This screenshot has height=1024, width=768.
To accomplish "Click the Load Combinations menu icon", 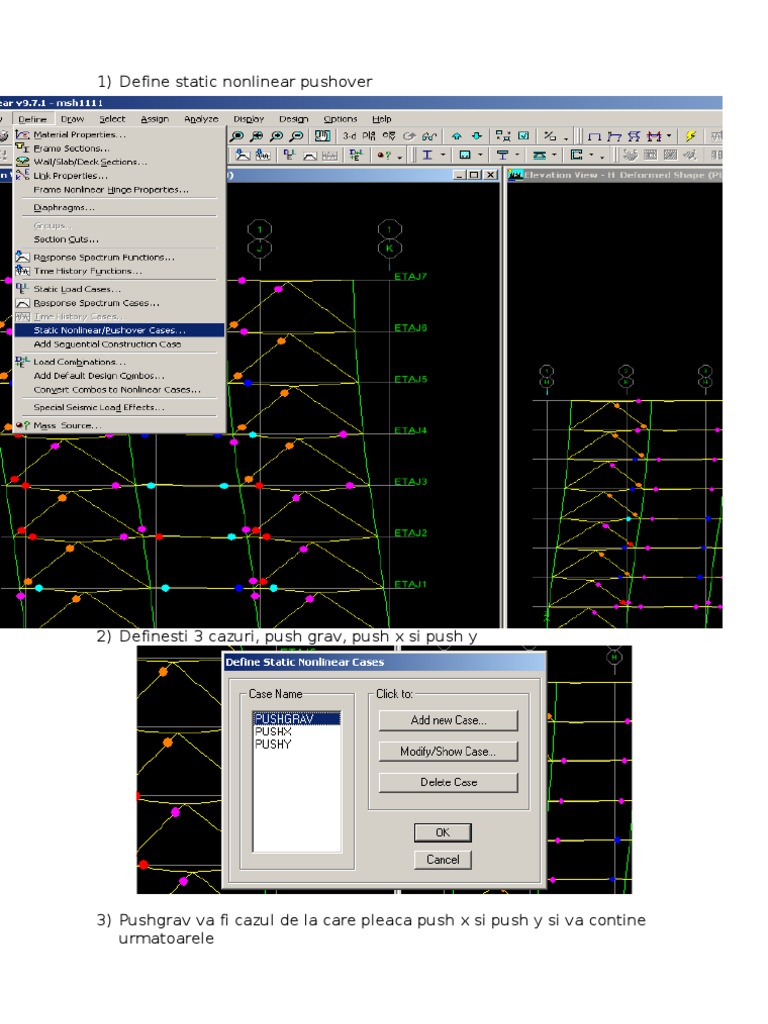I will 23,362.
